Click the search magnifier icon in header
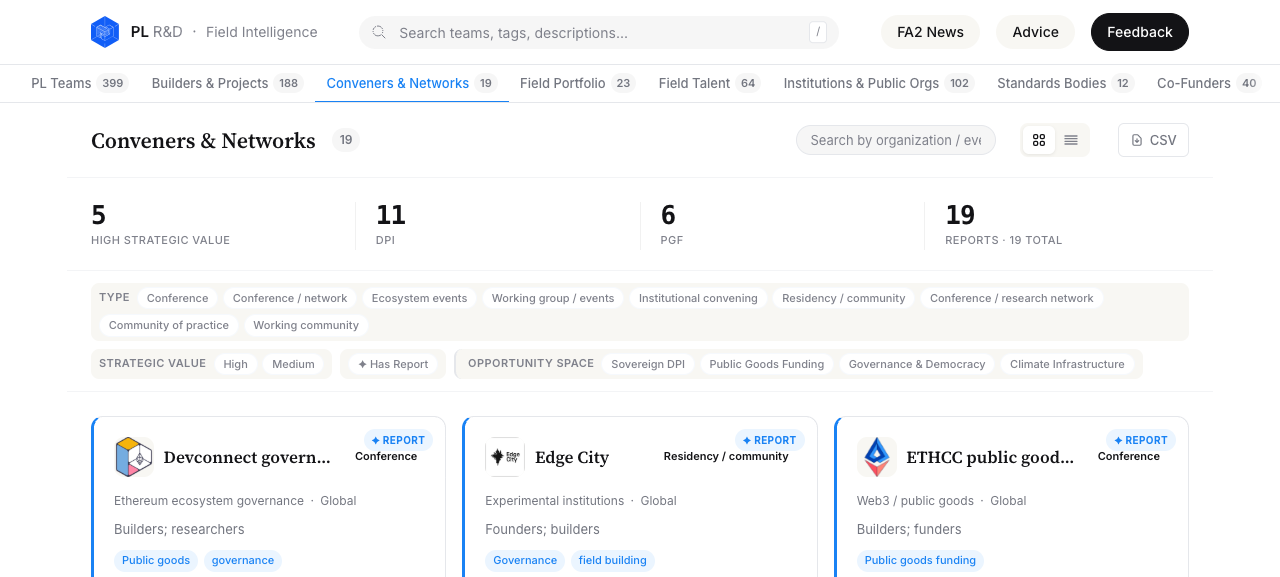 pos(379,32)
